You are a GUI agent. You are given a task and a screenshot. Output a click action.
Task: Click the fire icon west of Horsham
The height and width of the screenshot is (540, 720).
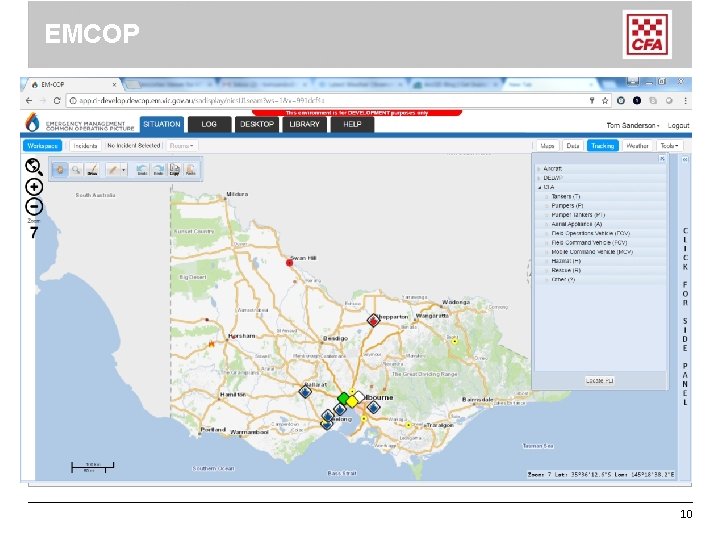211,343
